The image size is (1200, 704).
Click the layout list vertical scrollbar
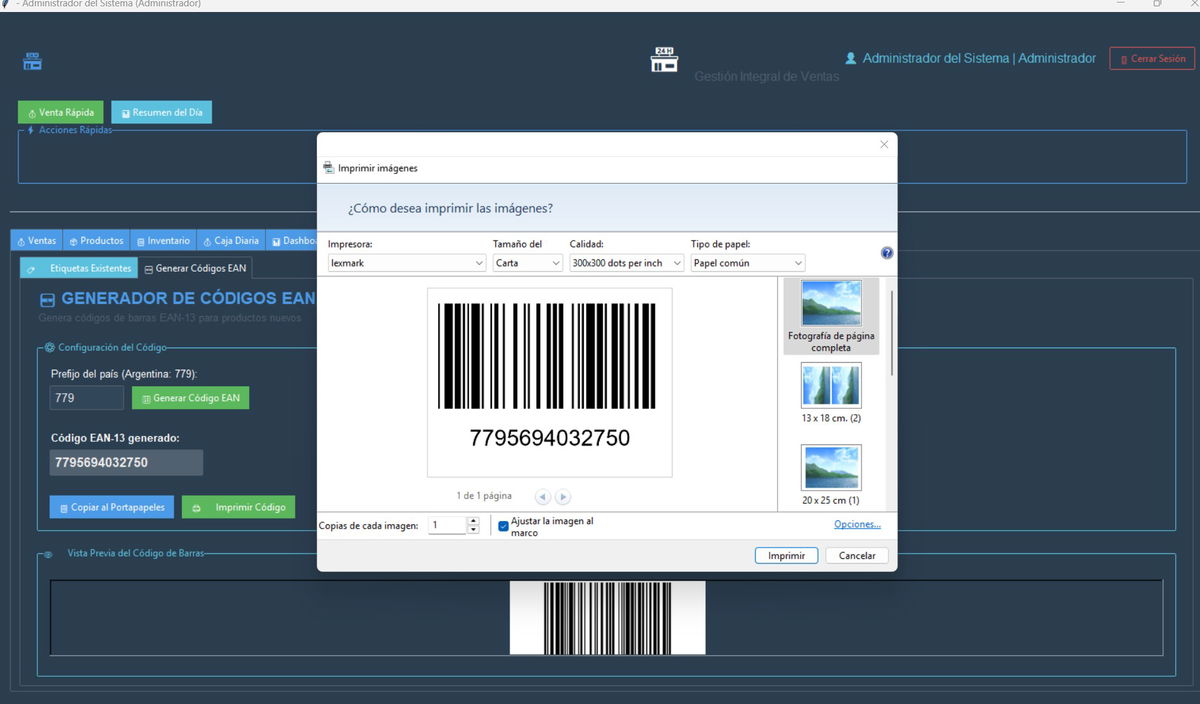pos(891,330)
